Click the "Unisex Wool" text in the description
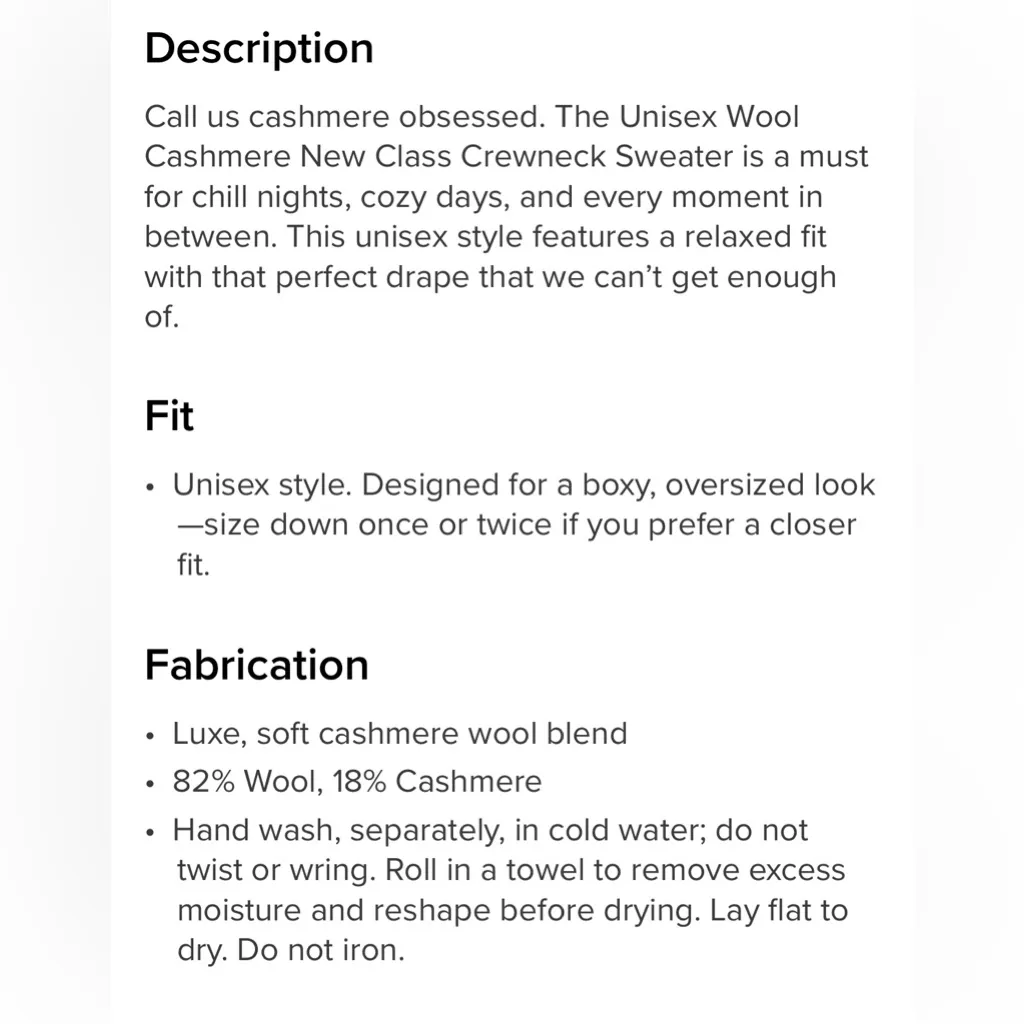 click(x=709, y=117)
